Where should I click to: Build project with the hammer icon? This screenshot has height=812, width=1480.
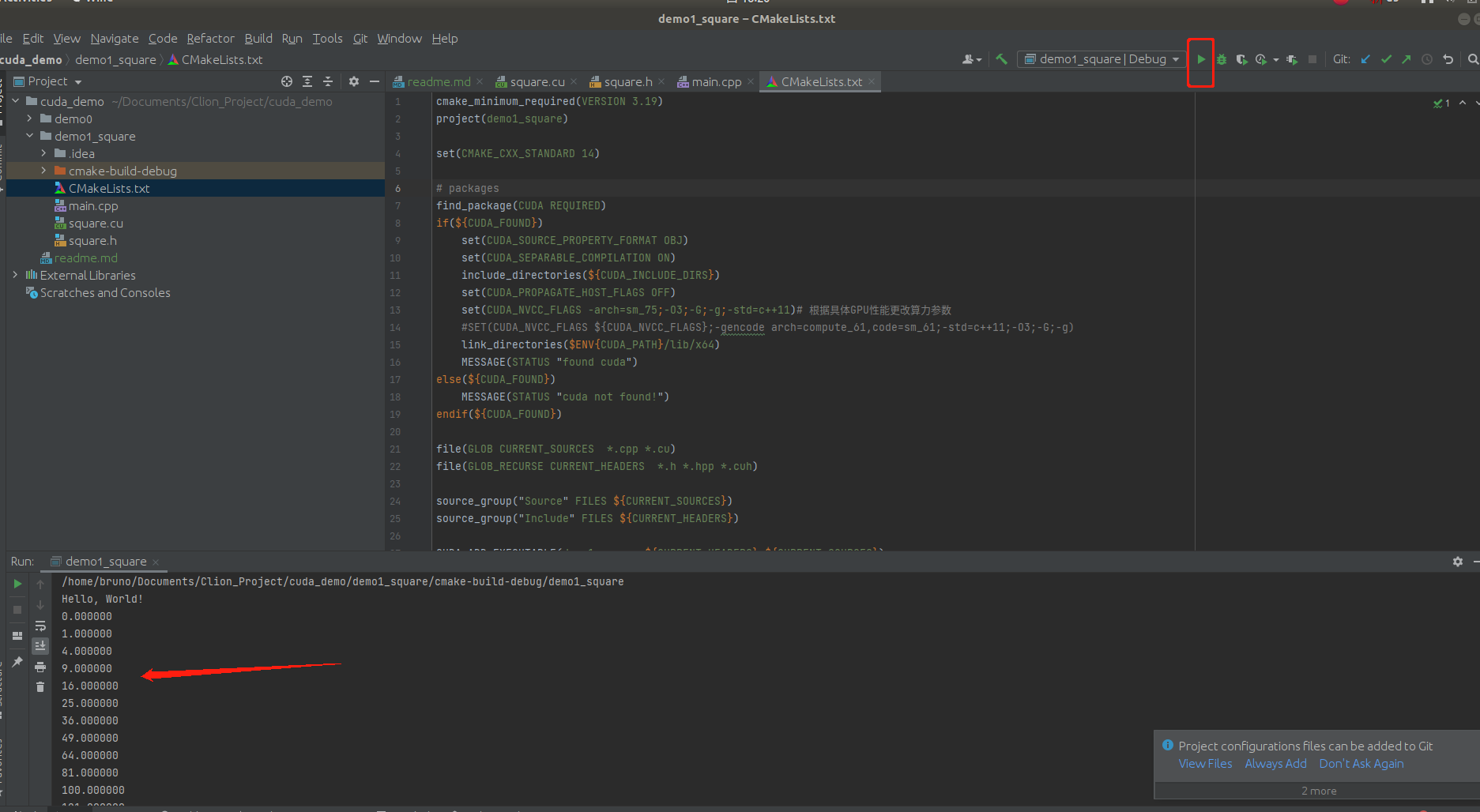click(1002, 59)
